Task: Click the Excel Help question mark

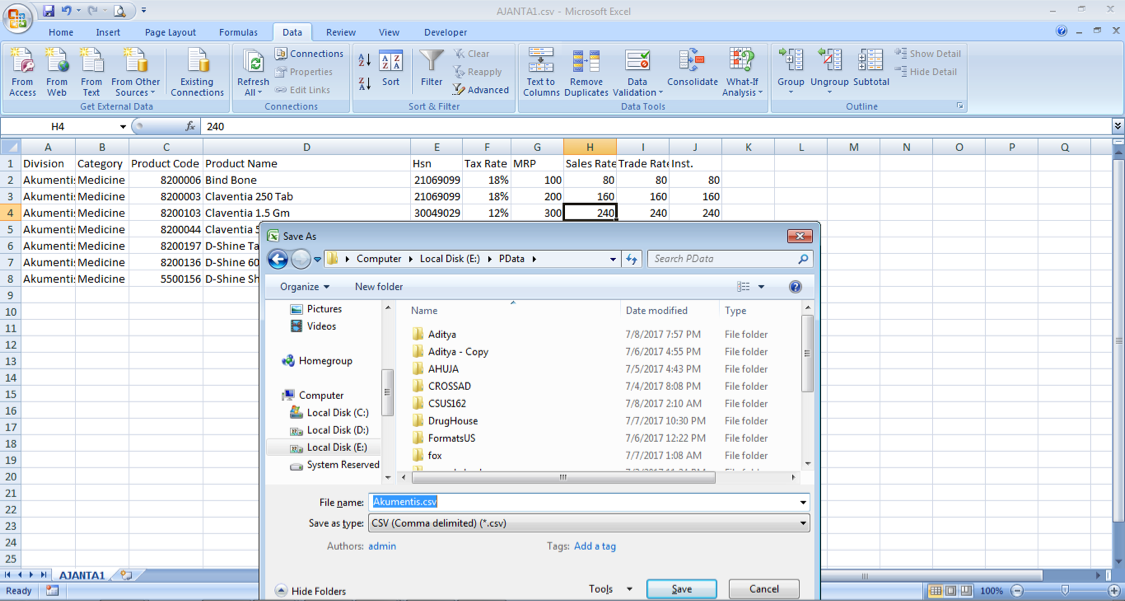Action: pyautogui.click(x=1061, y=31)
